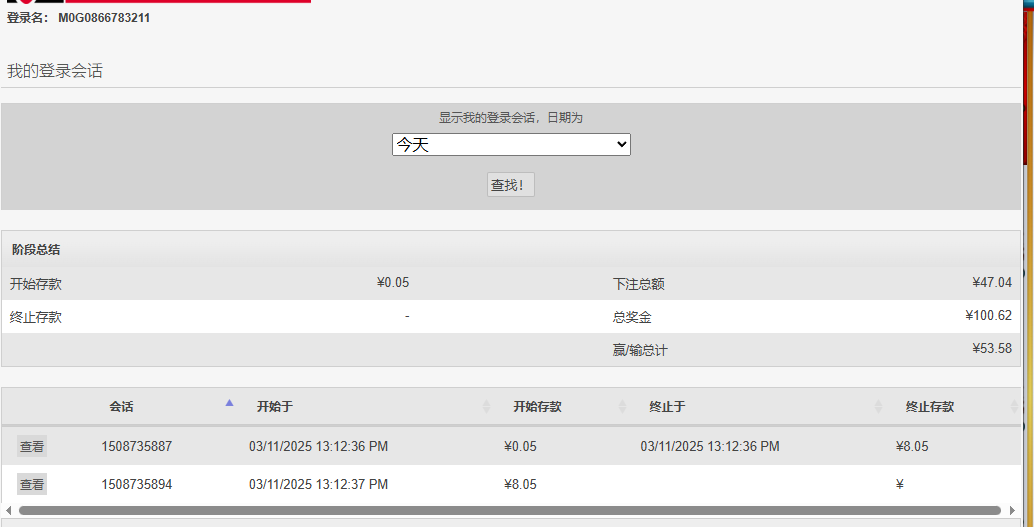
Task: Click sort icon of 终止于 column
Action: [x=878, y=407]
